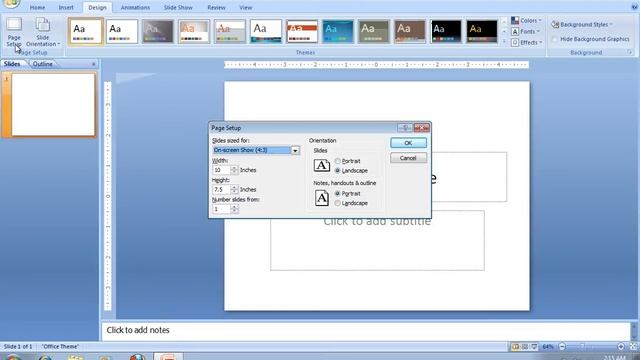Click the Zoom In plus button
Viewport: 640px width, 360px height.
(621, 347)
